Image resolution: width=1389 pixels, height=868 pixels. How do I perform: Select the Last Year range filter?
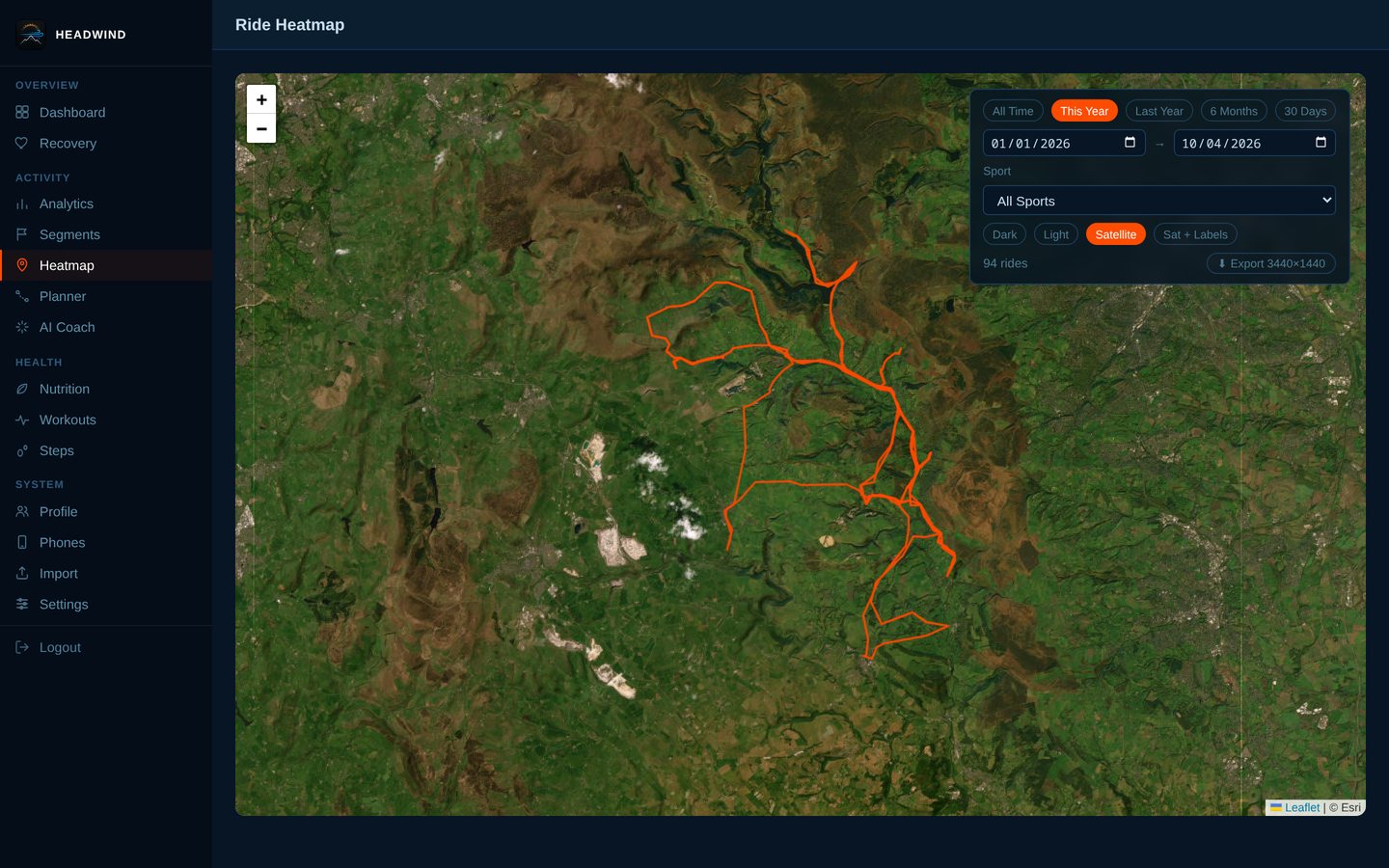[1159, 111]
